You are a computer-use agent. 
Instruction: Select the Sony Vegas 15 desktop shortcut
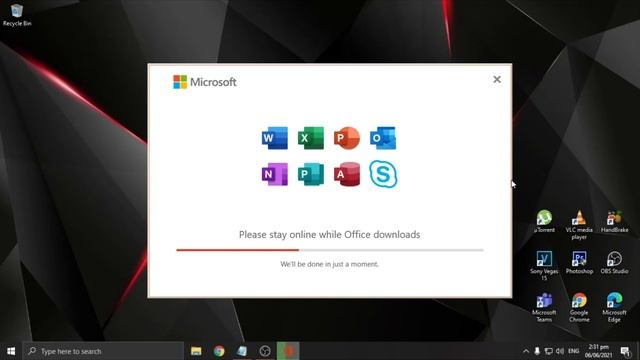(x=544, y=266)
